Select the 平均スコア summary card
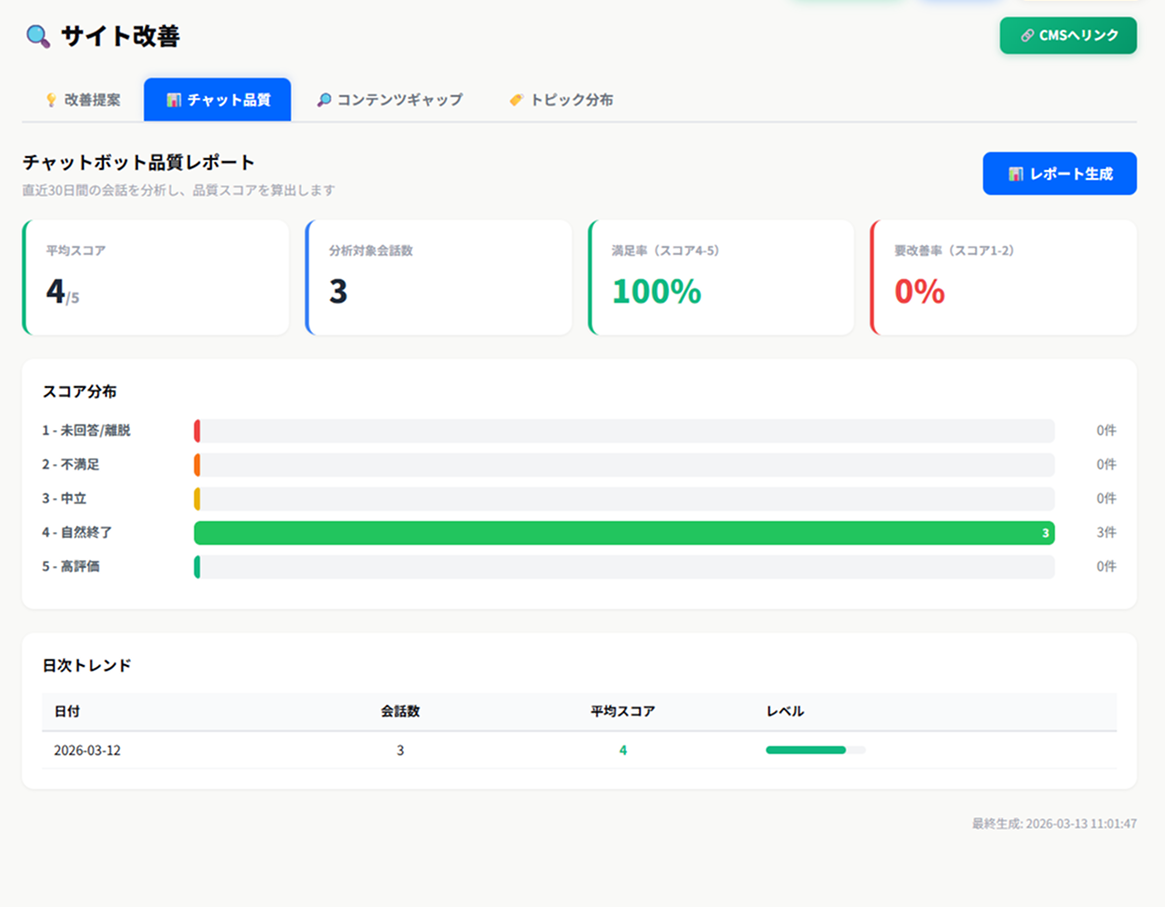The image size is (1165, 907). tap(156, 277)
